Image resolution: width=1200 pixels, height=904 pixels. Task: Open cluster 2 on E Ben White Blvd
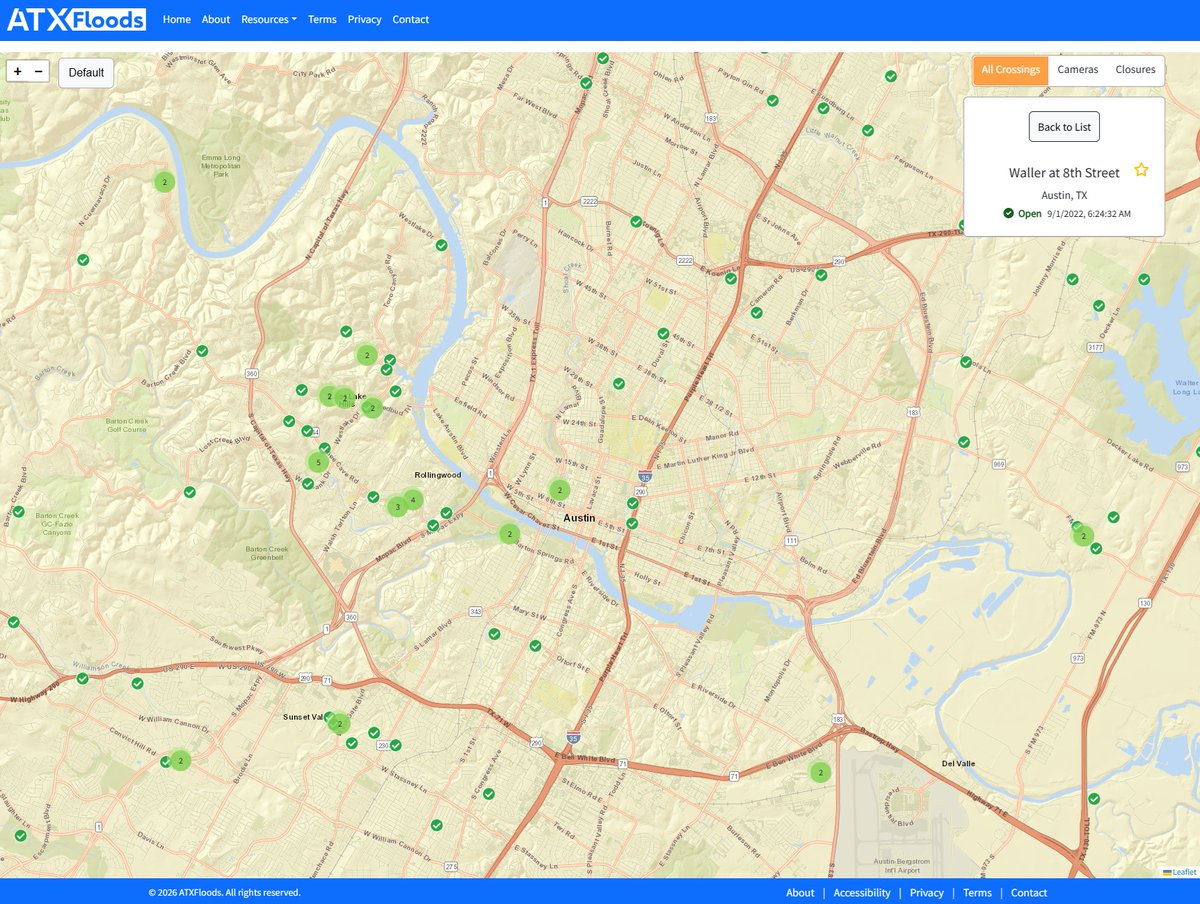820,772
